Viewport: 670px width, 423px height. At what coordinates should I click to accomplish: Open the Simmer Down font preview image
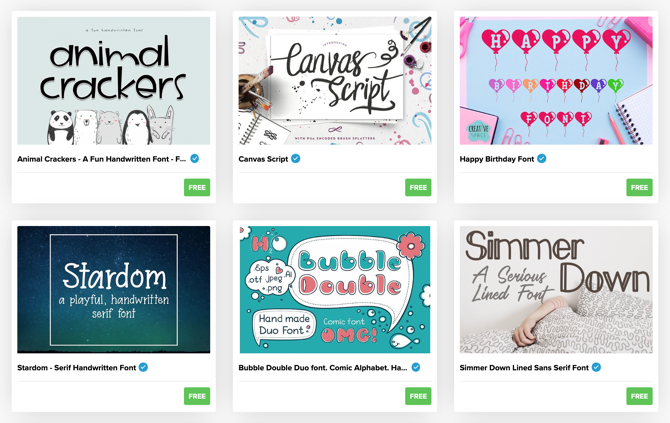point(556,289)
